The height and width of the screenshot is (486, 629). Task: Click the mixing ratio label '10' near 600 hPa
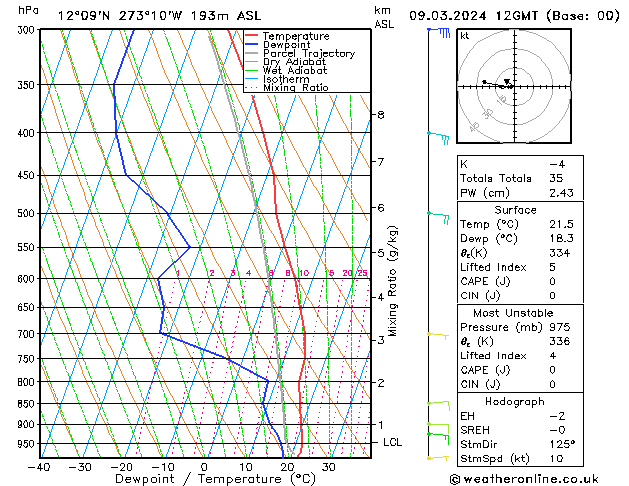coord(304,273)
